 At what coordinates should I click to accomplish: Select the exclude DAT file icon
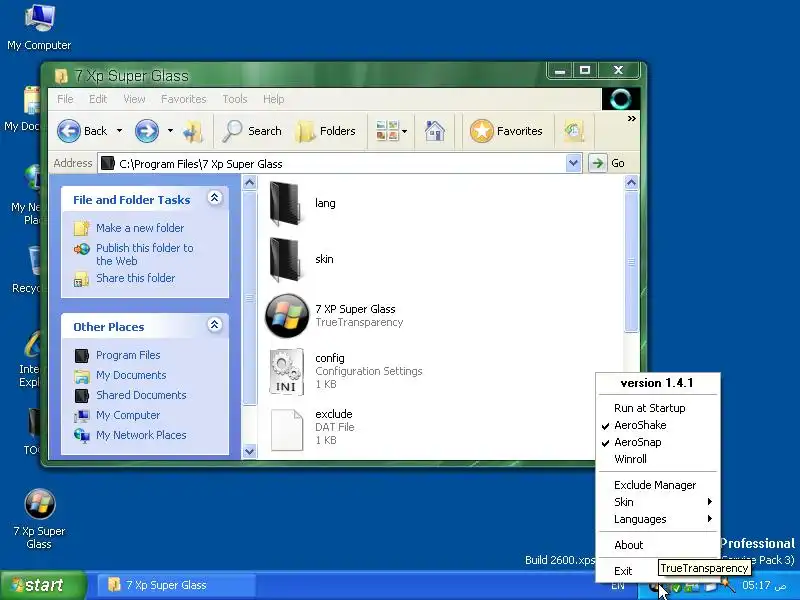(x=287, y=430)
